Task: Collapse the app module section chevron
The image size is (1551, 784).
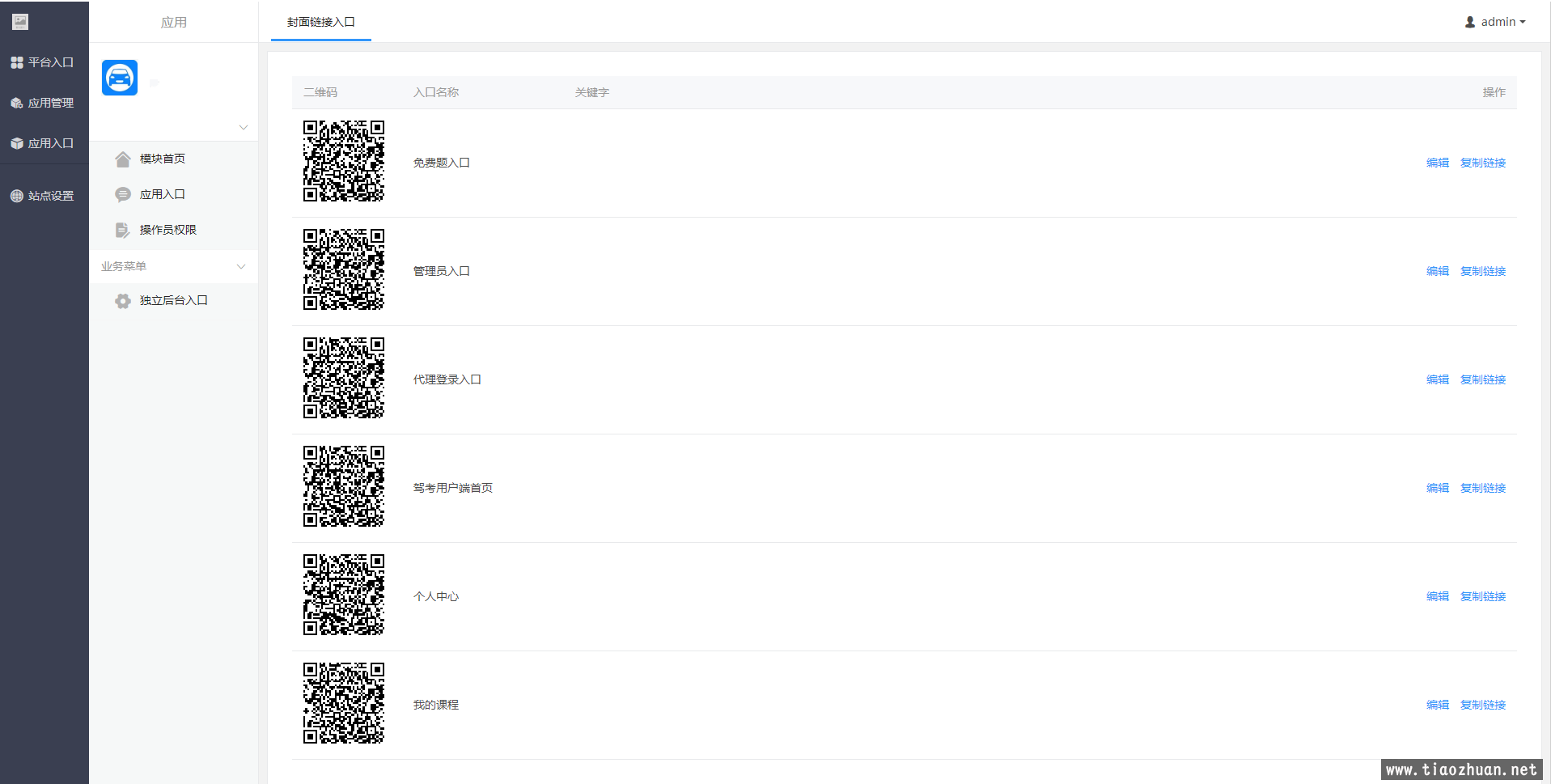Action: click(x=244, y=128)
